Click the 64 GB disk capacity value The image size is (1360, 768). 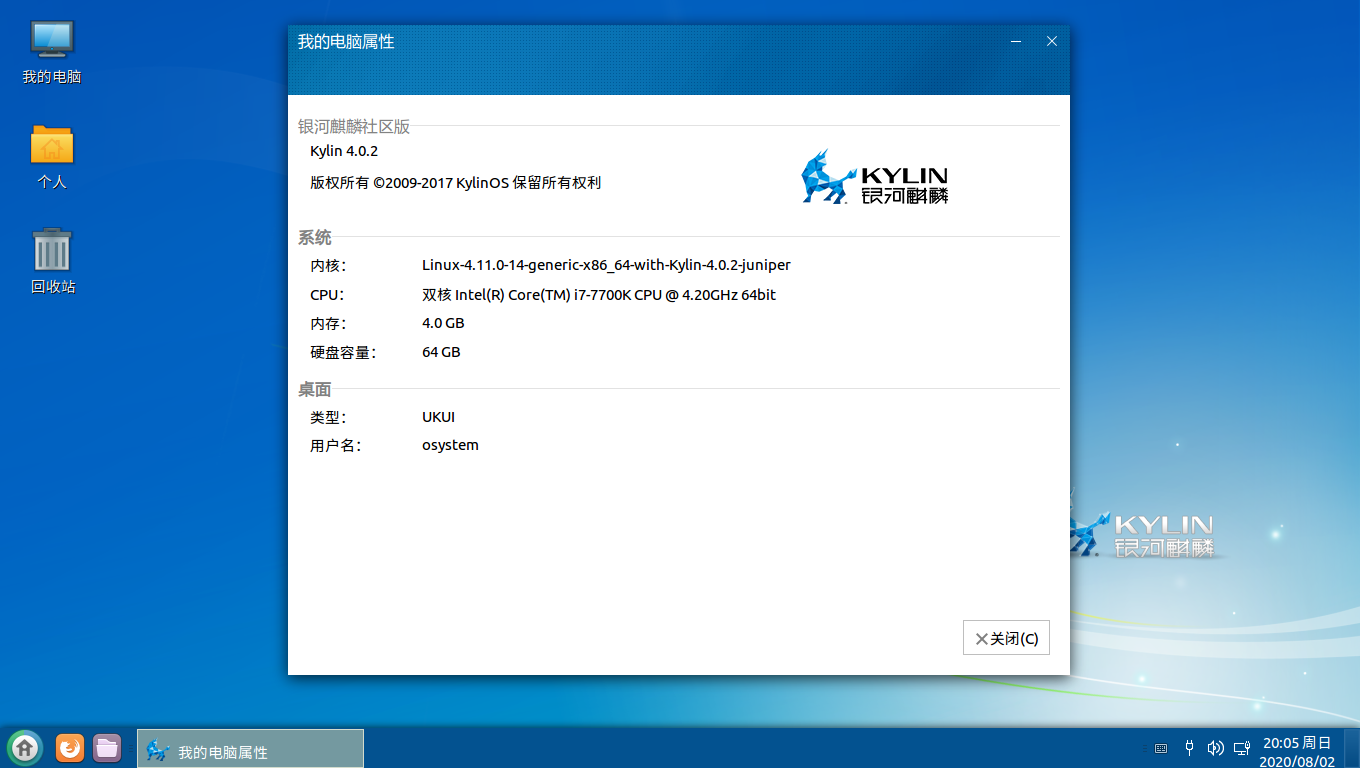point(441,352)
